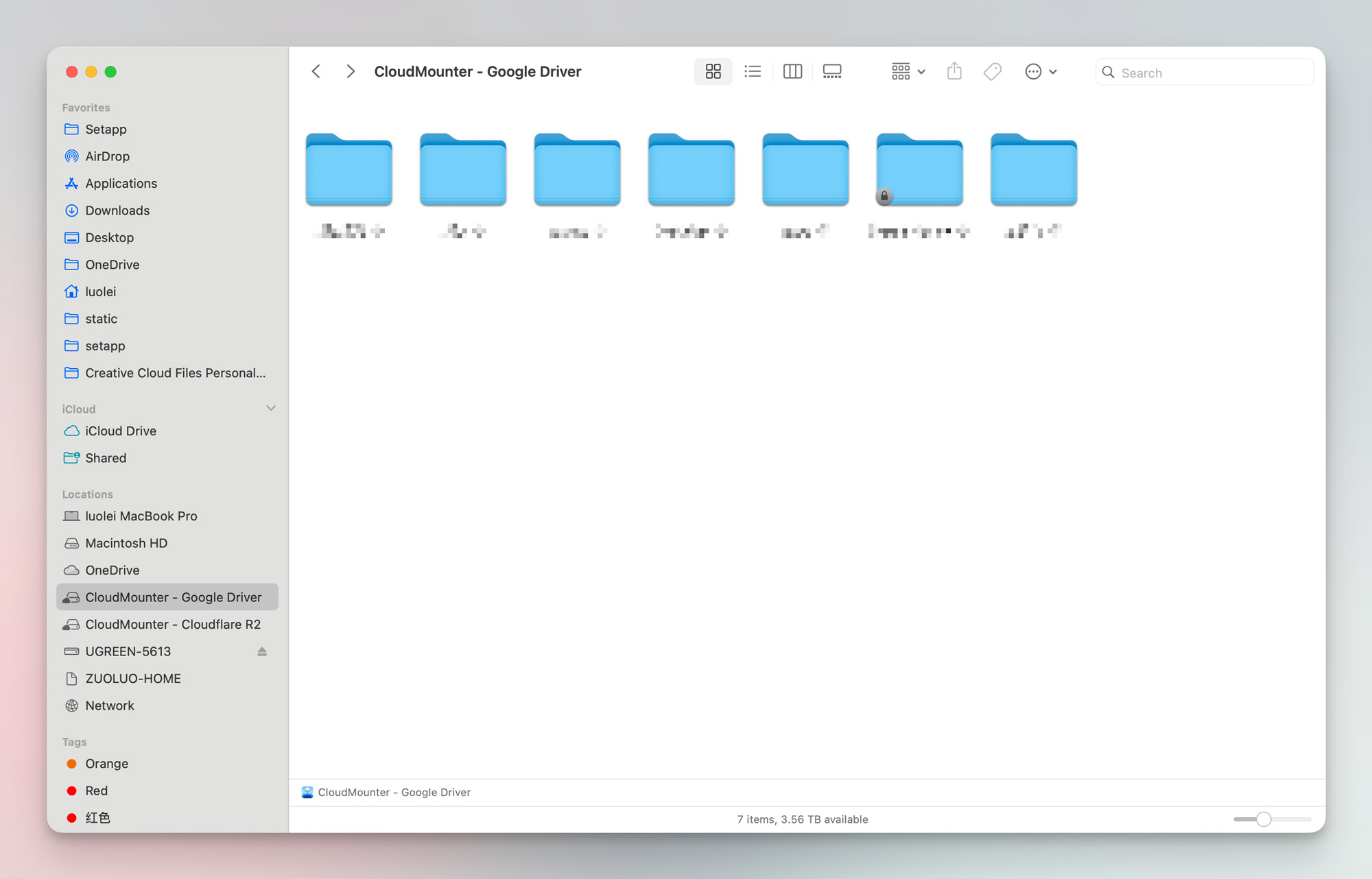This screenshot has width=1372, height=879.
Task: Open CloudMounter - Cloudflare R2 volume
Action: [x=167, y=624]
